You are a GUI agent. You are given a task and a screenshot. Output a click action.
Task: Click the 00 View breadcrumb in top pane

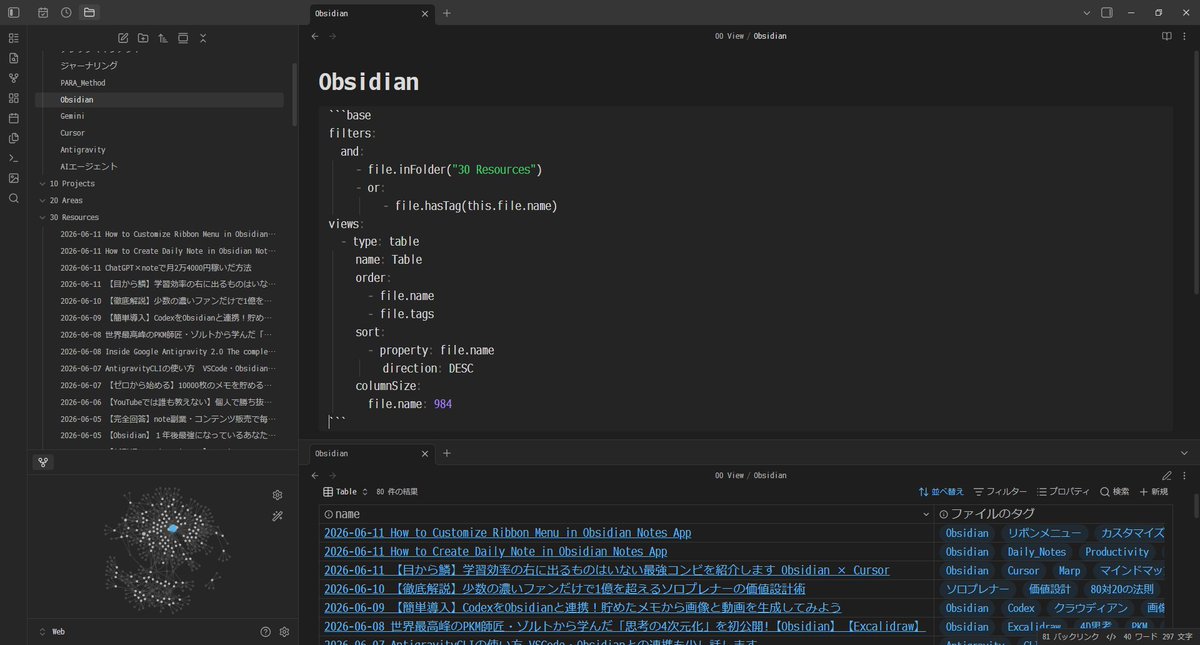729,36
